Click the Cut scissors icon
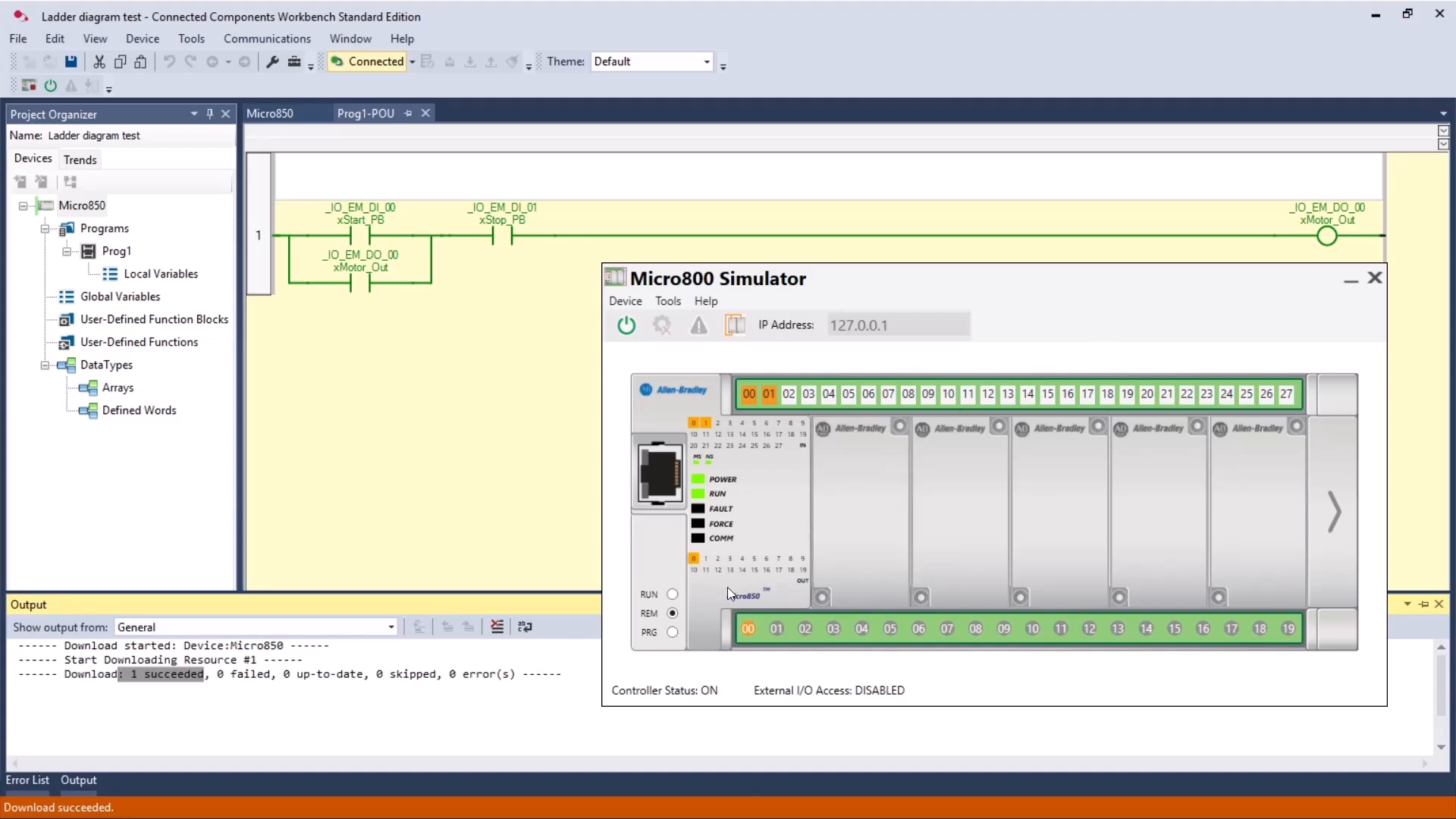1456x819 pixels. [99, 61]
